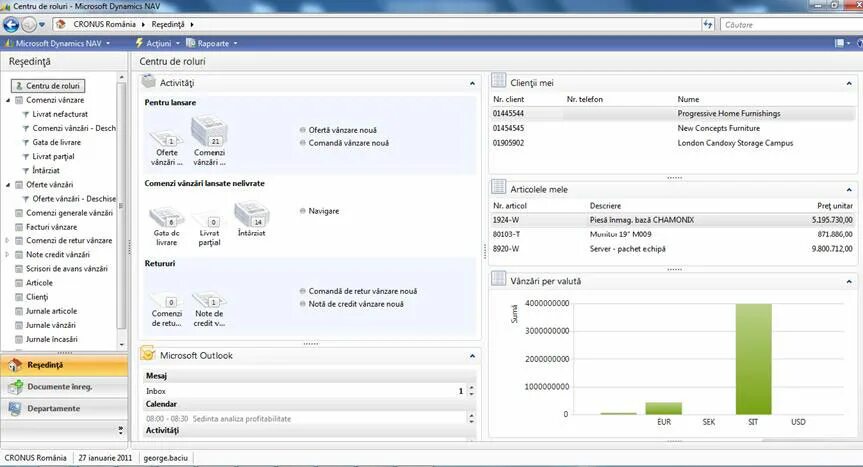Screen dimensions: 863x467
Task: Click the refresh icon beside address bar
Action: (x=708, y=24)
